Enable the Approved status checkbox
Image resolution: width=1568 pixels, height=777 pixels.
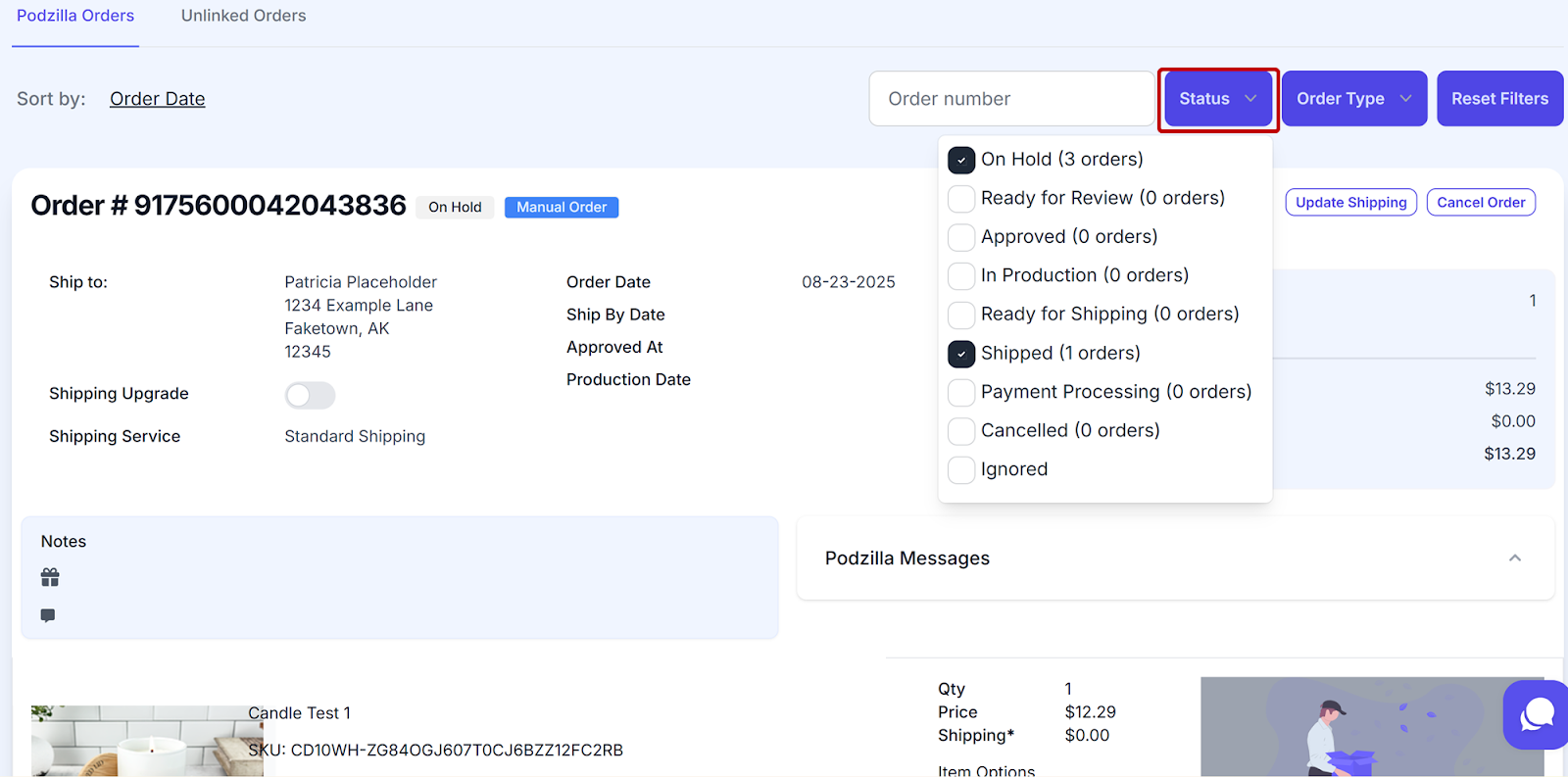[961, 237]
